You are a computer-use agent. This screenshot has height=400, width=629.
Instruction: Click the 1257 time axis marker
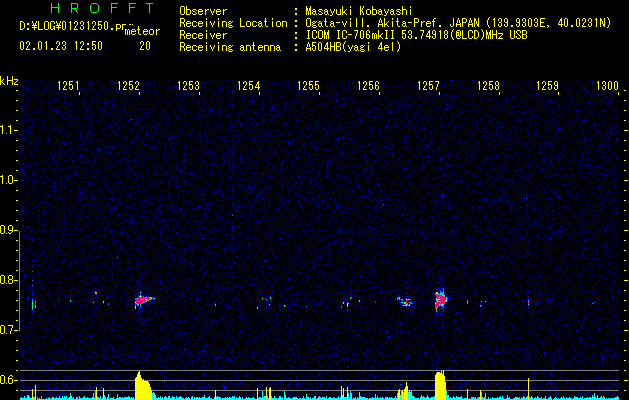click(428, 85)
